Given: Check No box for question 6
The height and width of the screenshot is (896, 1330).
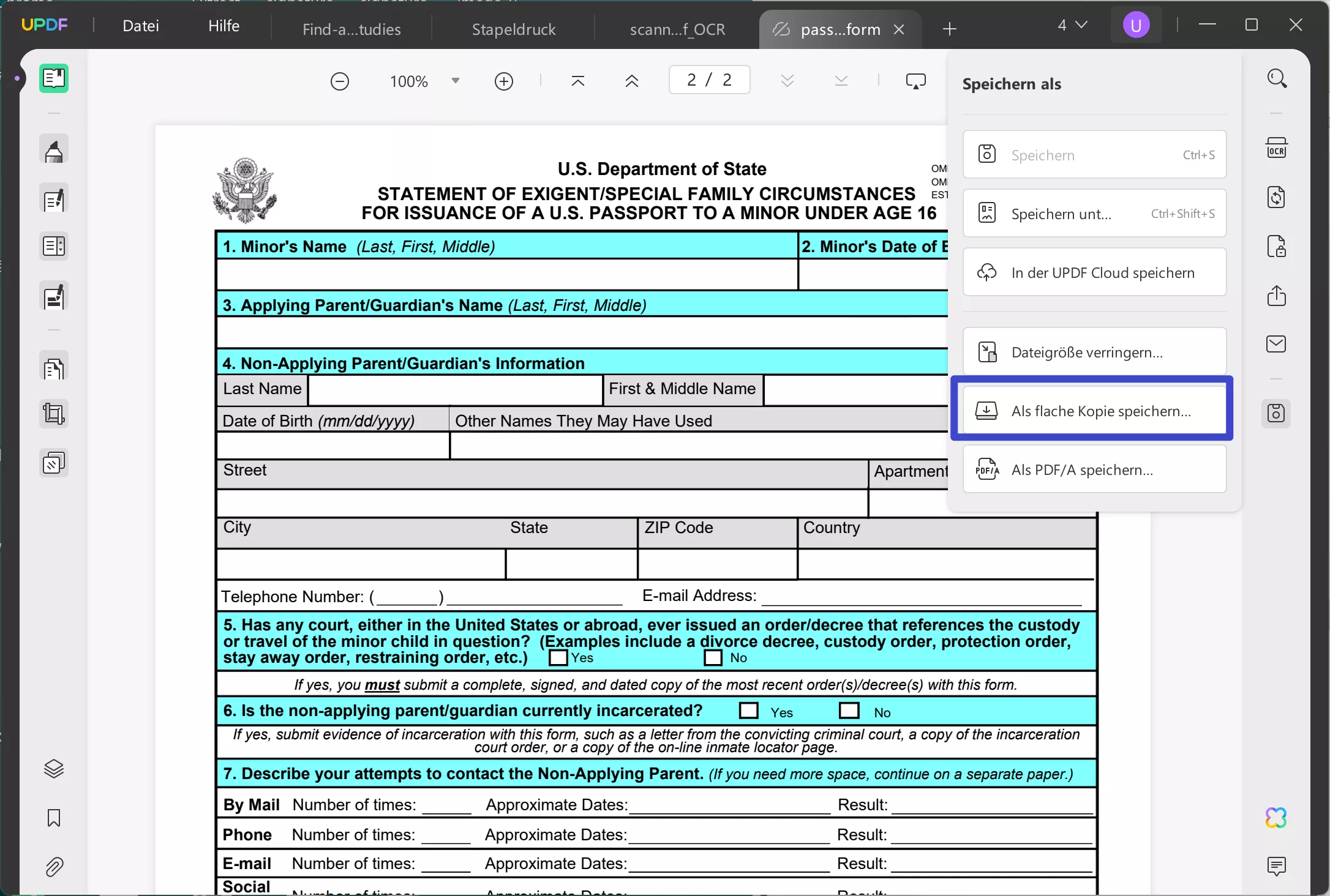Looking at the screenshot, I should (849, 711).
